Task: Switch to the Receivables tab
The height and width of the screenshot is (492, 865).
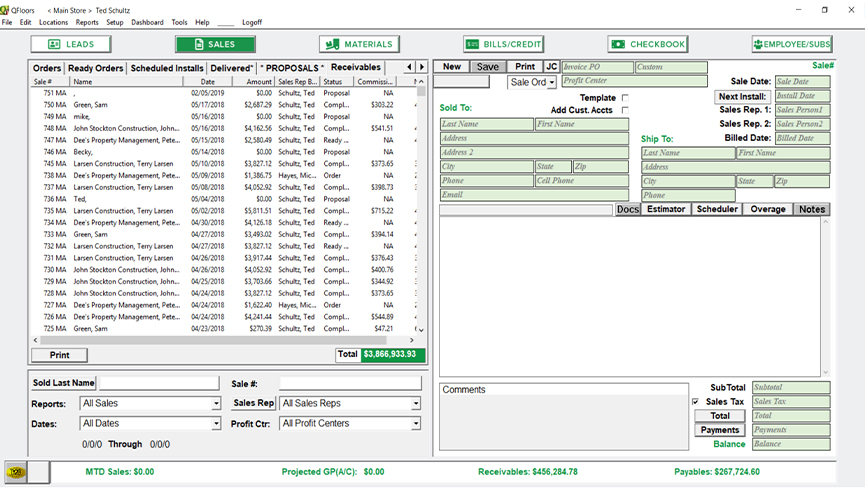Action: tap(356, 67)
